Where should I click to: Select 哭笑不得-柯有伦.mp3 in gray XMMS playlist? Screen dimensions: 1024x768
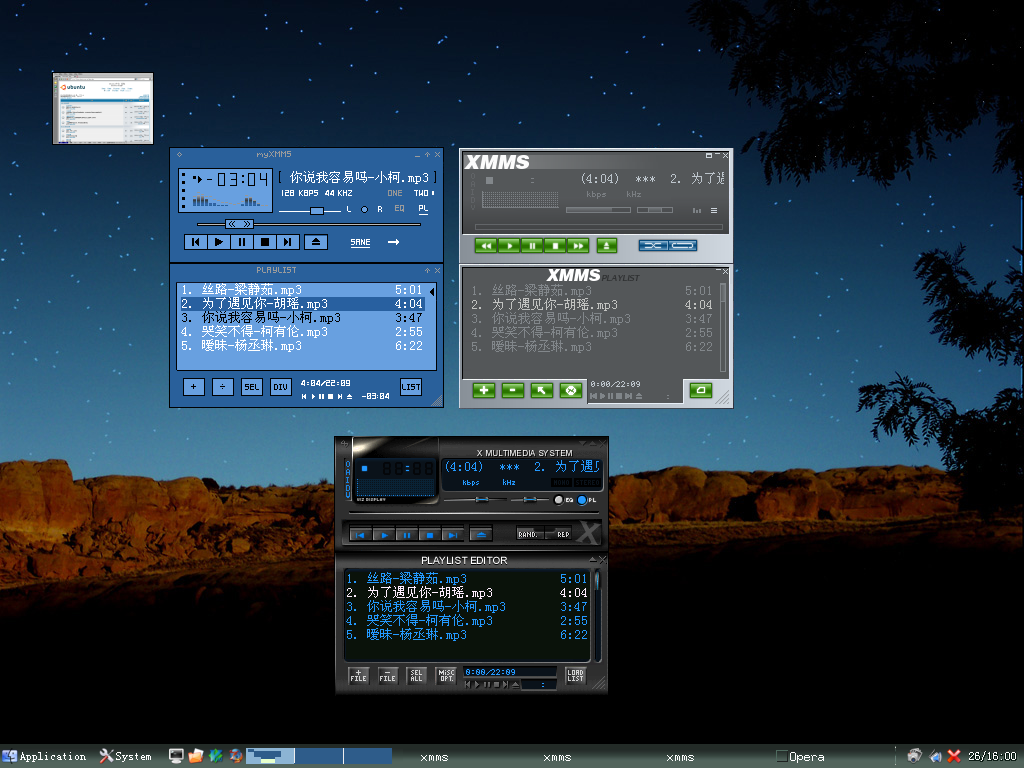pyautogui.click(x=592, y=333)
